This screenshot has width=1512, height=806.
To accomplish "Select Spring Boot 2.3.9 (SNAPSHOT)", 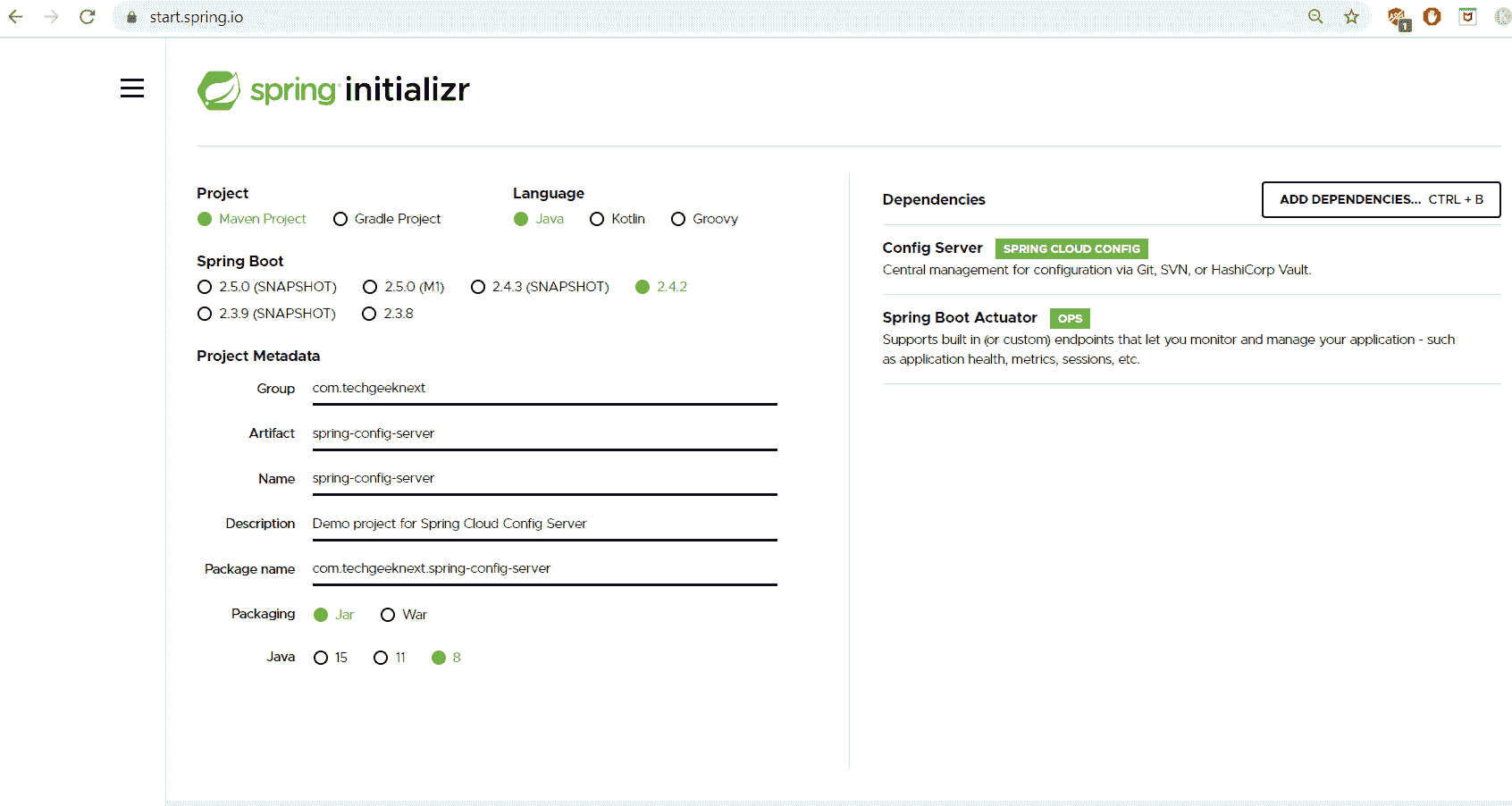I will click(267, 314).
